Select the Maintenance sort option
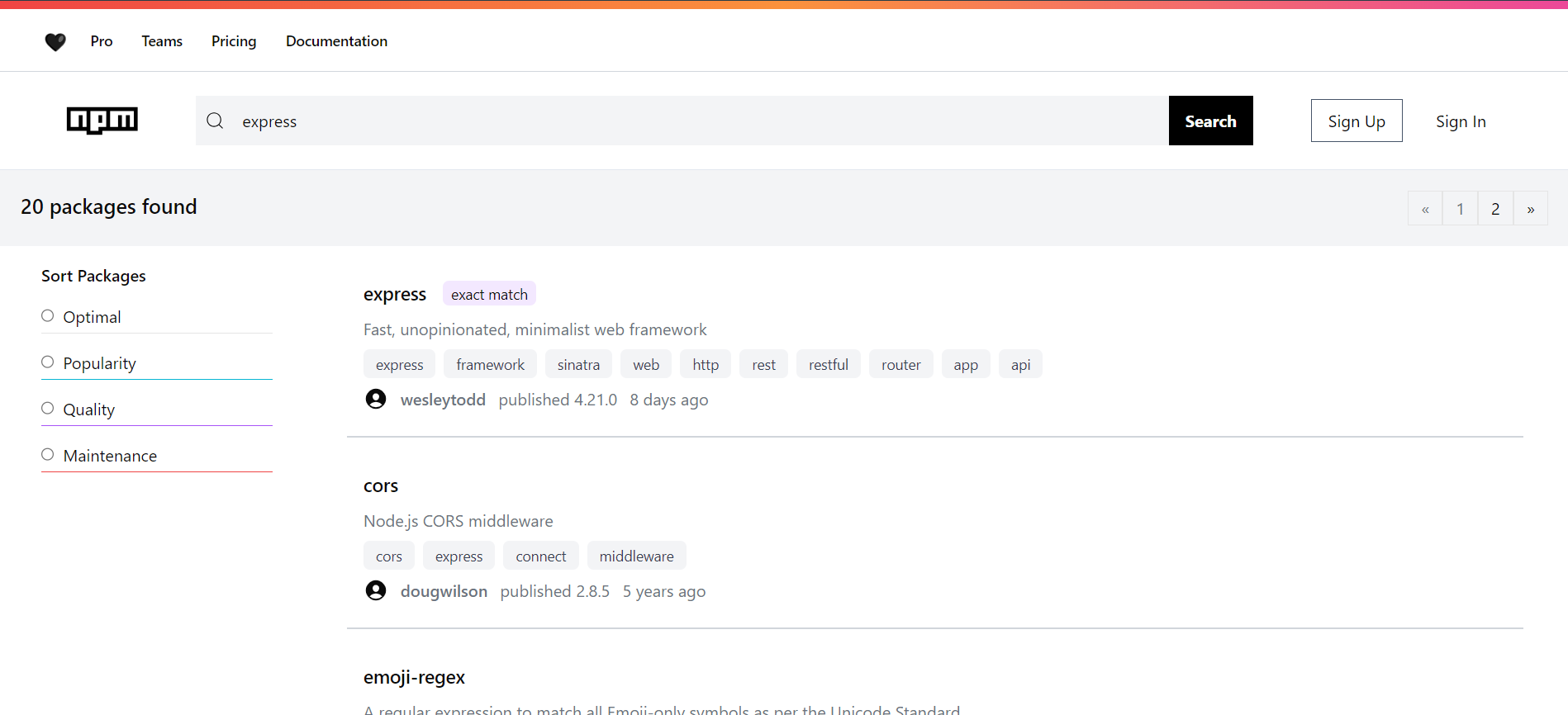1568x715 pixels. (x=48, y=455)
